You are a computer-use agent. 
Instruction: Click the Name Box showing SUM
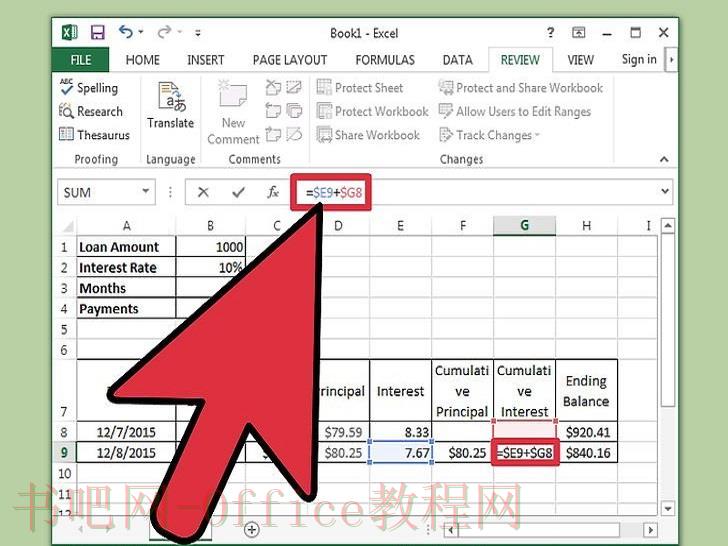pyautogui.click(x=98, y=192)
